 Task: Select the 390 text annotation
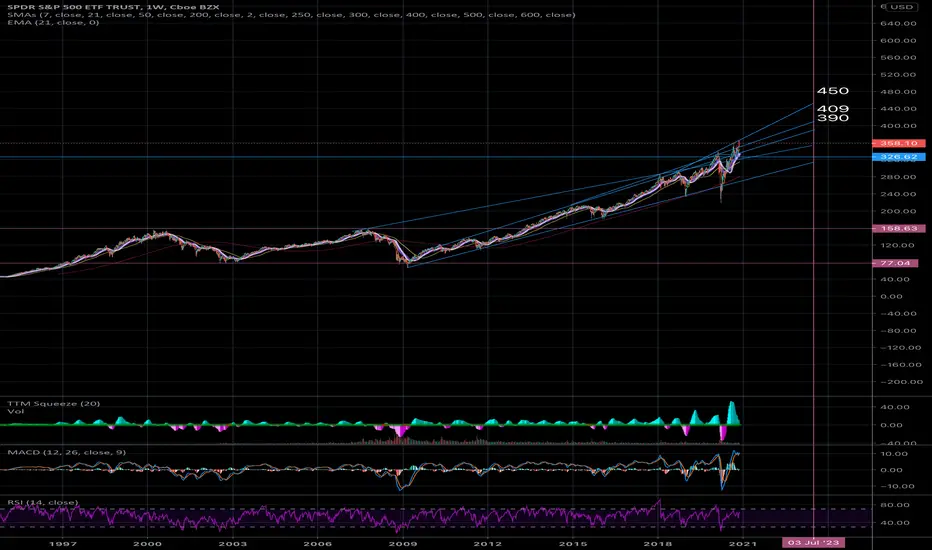833,118
